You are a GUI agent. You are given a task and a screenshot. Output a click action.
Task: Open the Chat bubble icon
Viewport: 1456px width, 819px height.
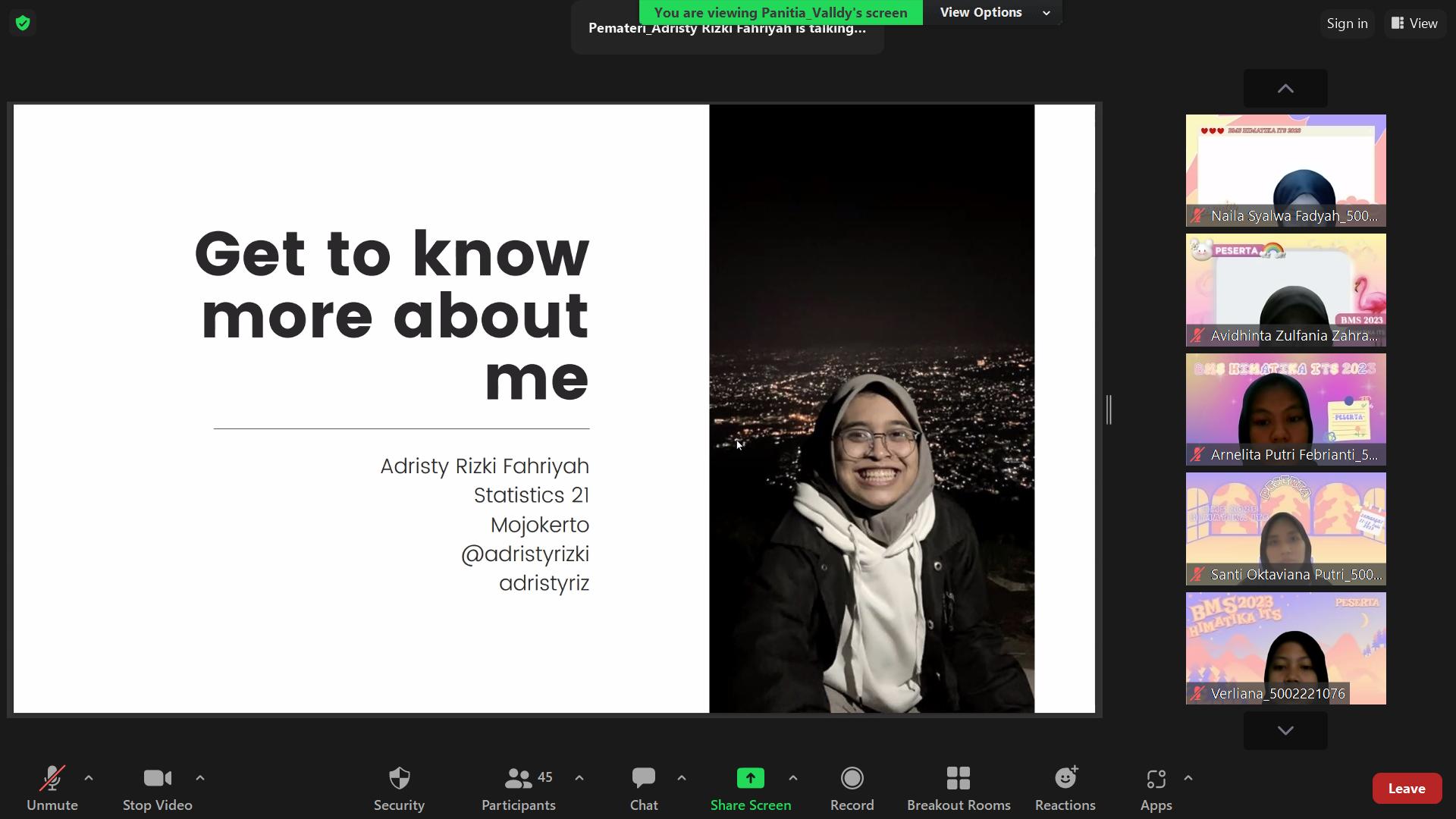pos(643,779)
